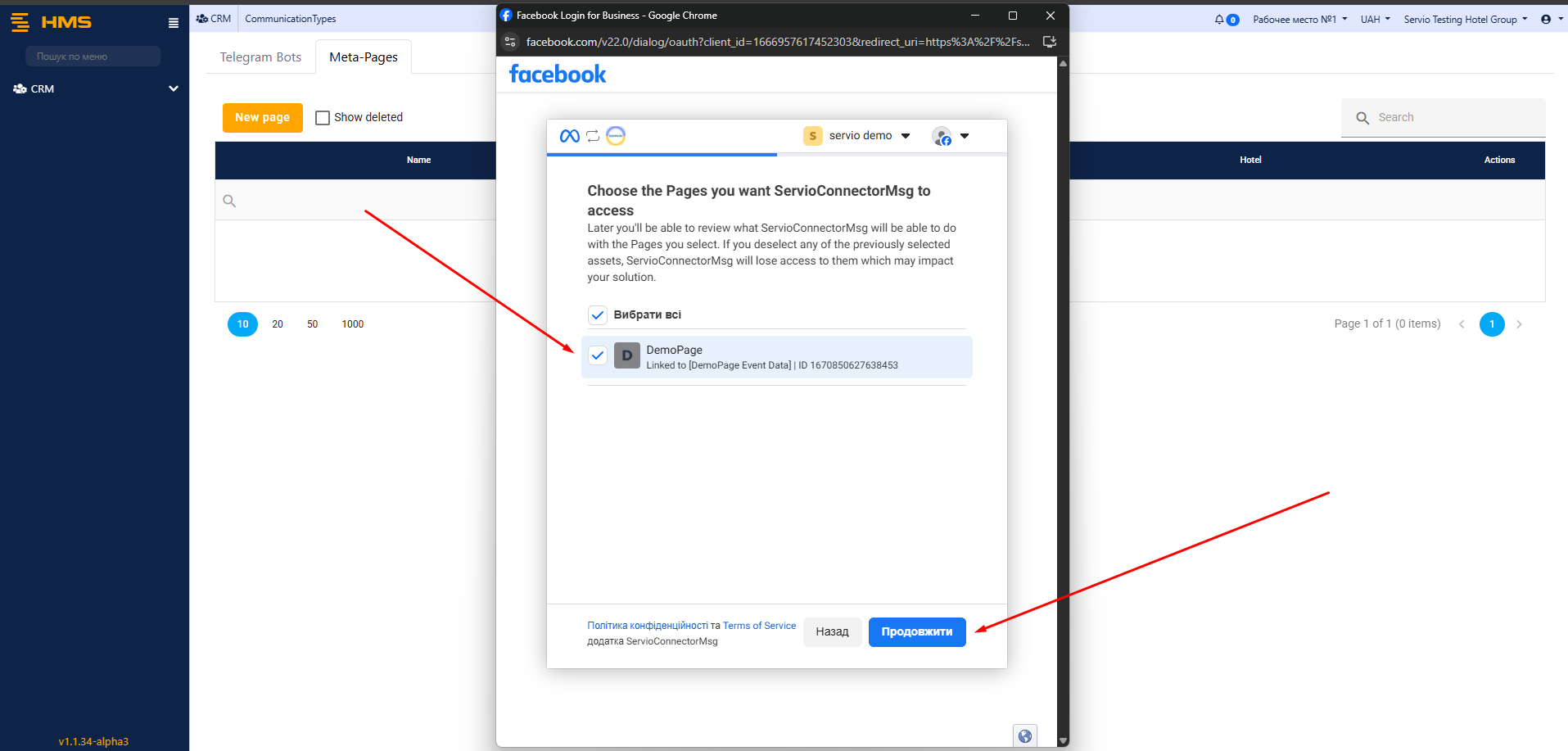Switch to the Telegram Bots tab
Image resolution: width=1568 pixels, height=751 pixels.
(260, 57)
